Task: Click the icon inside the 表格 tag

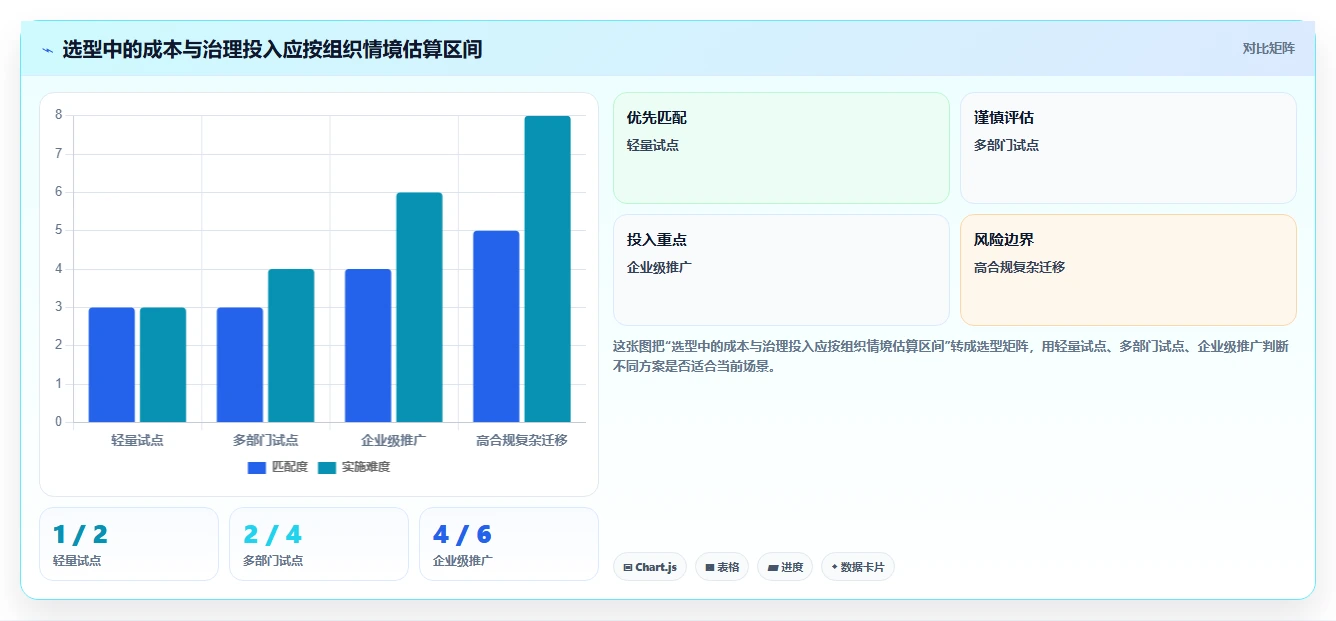Action: [710, 567]
